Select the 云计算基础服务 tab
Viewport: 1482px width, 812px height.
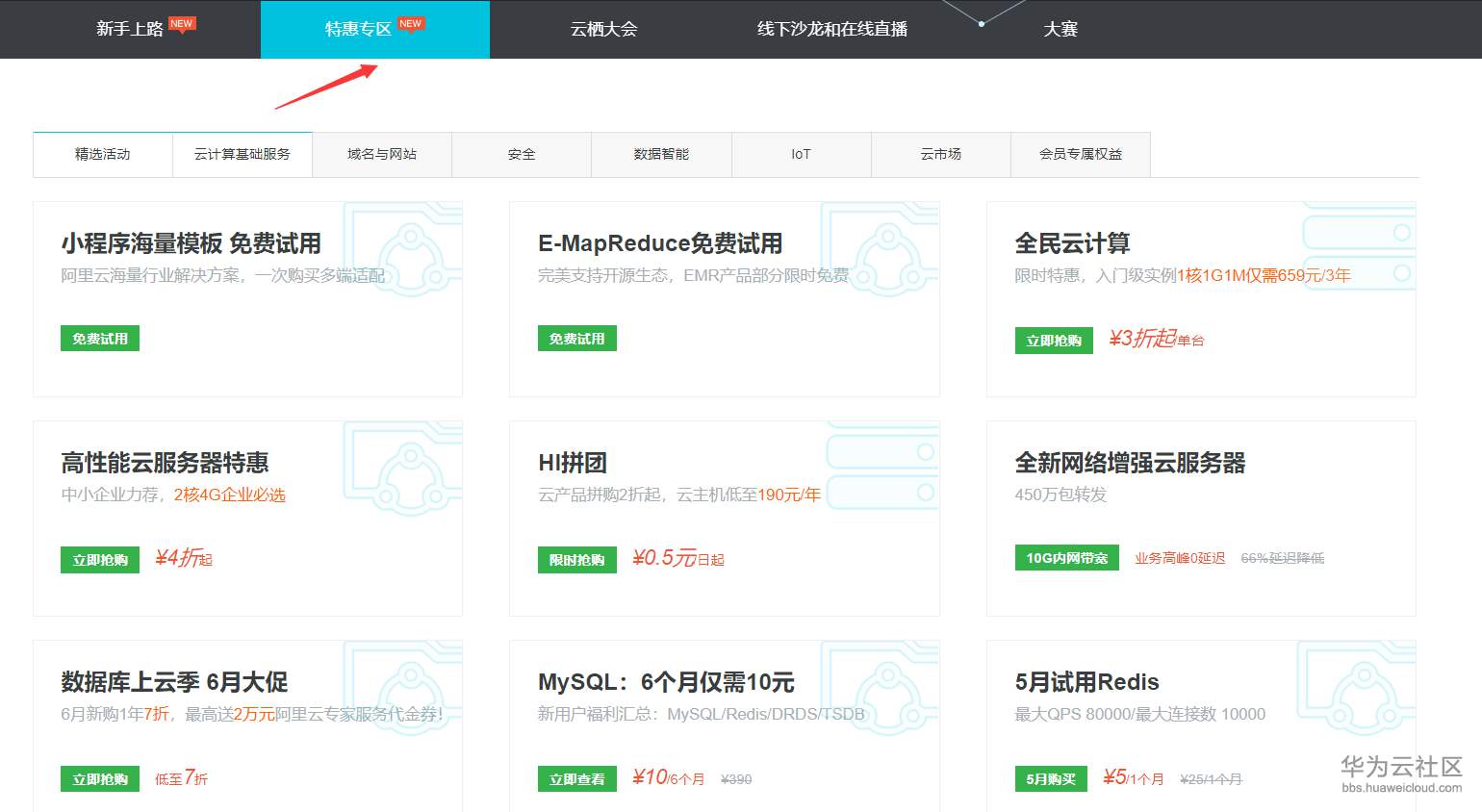pos(243,155)
